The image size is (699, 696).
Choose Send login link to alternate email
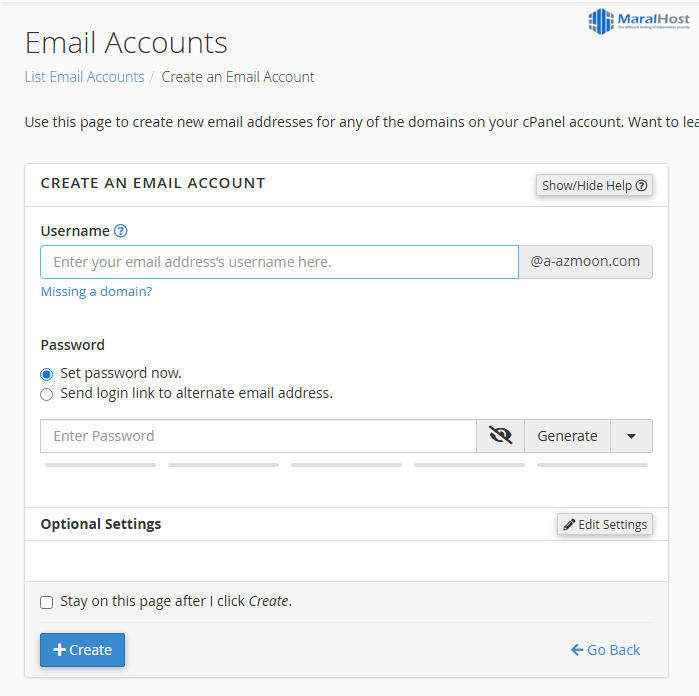47,394
